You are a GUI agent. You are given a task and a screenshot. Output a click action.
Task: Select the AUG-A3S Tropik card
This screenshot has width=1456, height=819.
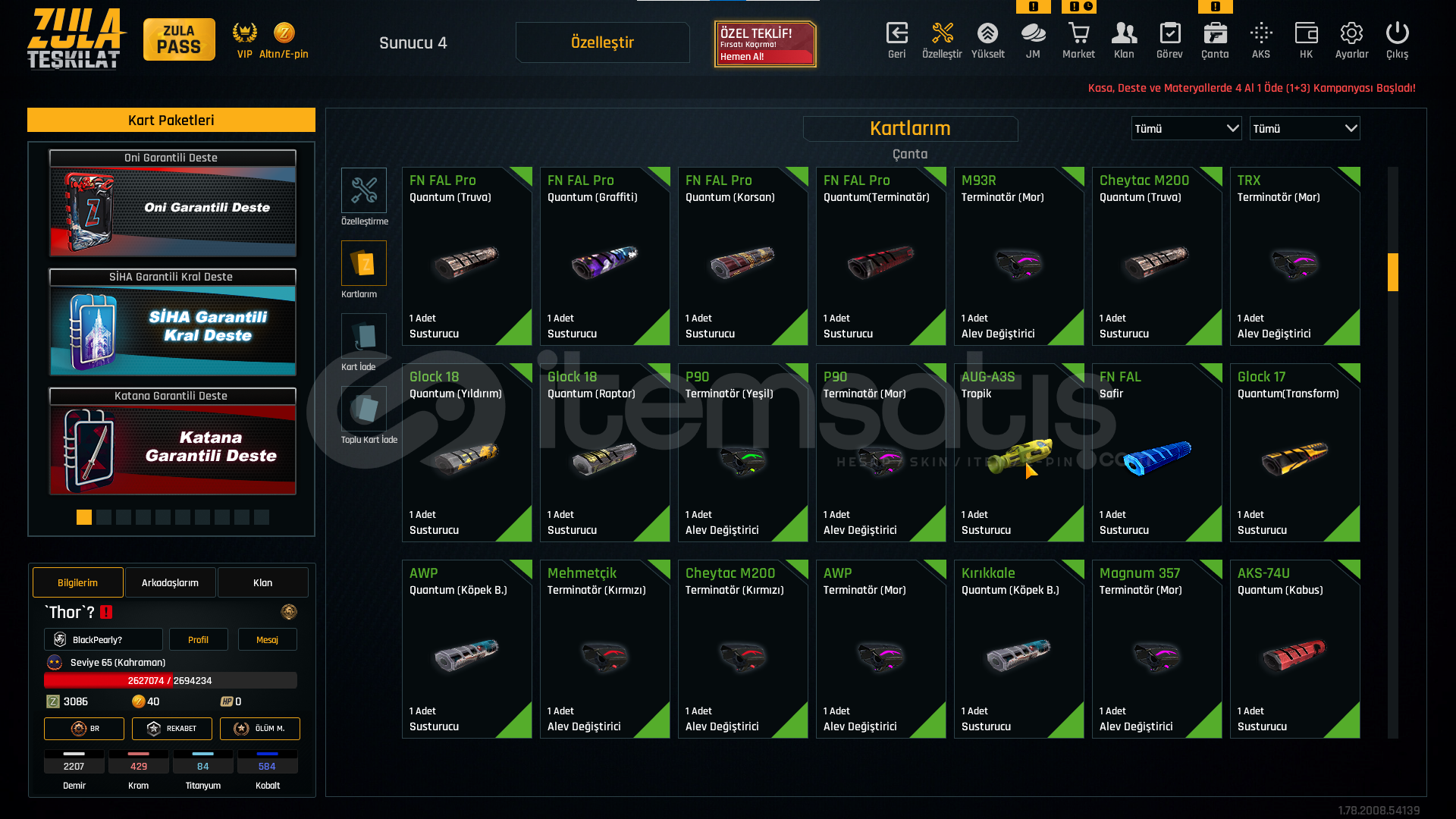coord(1018,453)
